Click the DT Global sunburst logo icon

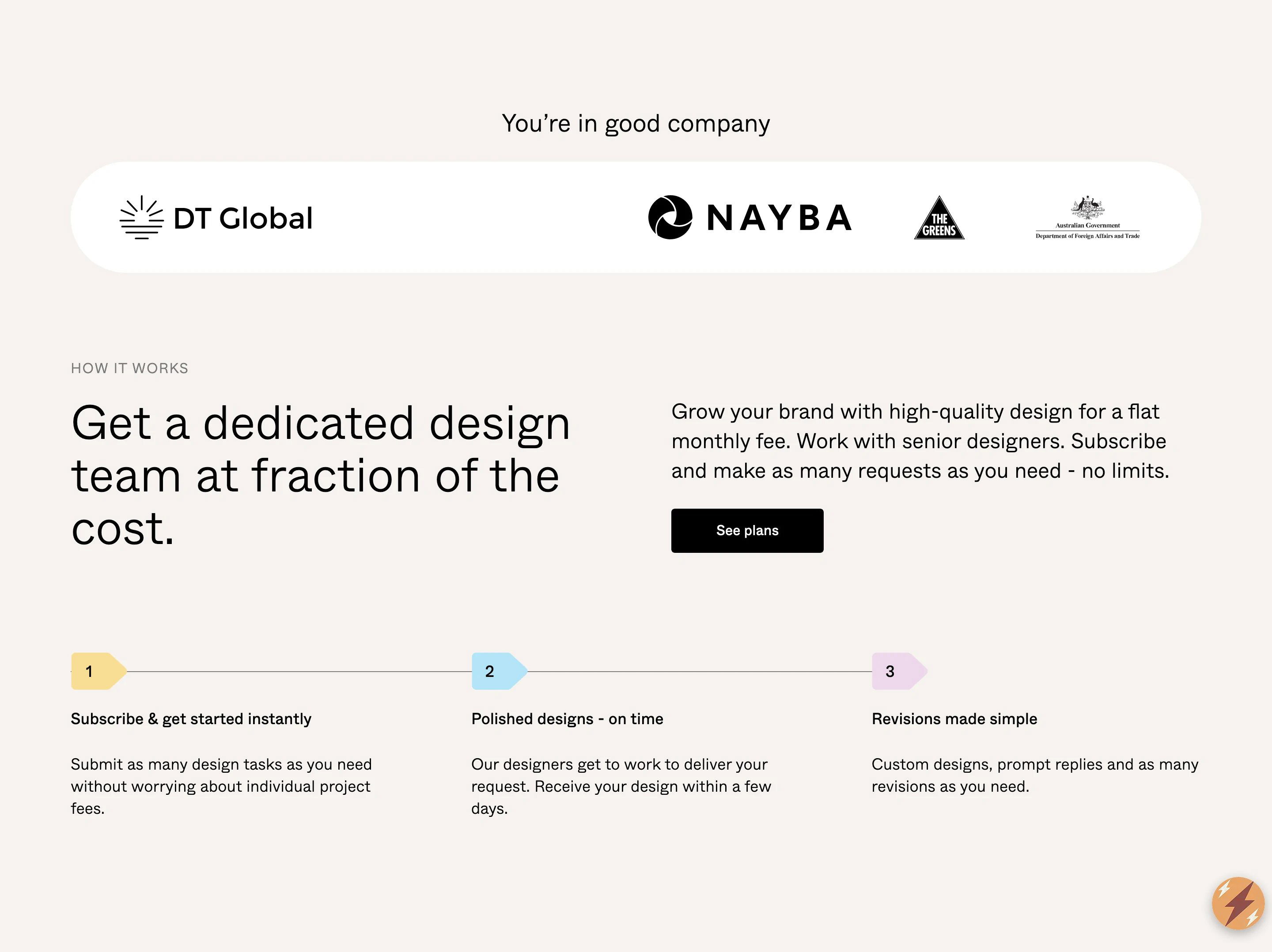coord(141,217)
